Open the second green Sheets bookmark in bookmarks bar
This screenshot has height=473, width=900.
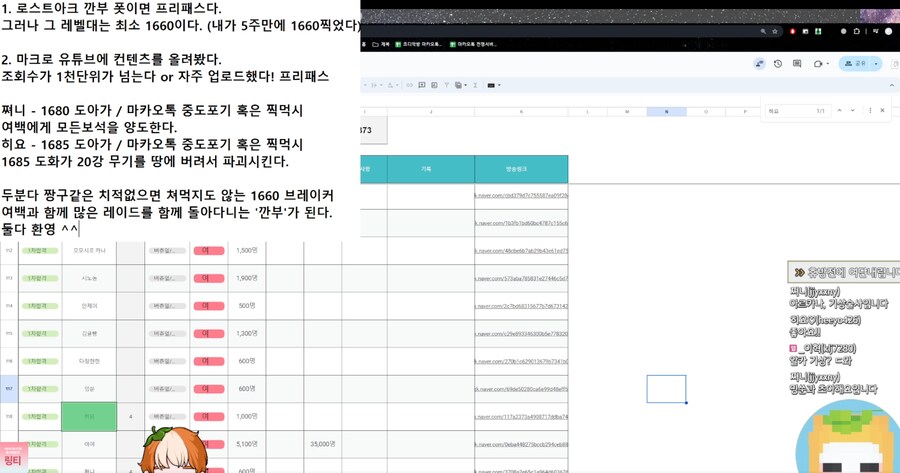point(473,44)
